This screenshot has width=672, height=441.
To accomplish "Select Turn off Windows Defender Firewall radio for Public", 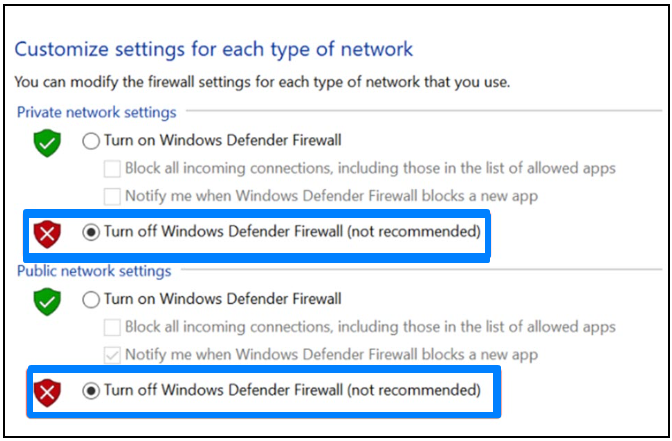I will point(92,391).
